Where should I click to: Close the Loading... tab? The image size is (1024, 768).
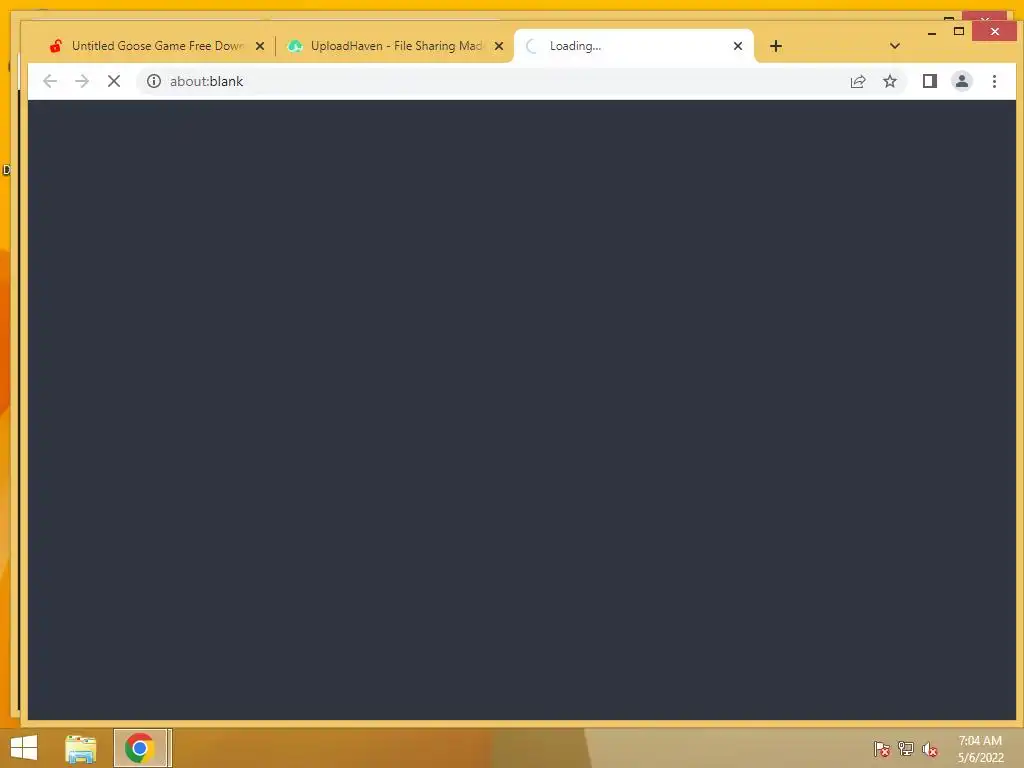tap(738, 46)
